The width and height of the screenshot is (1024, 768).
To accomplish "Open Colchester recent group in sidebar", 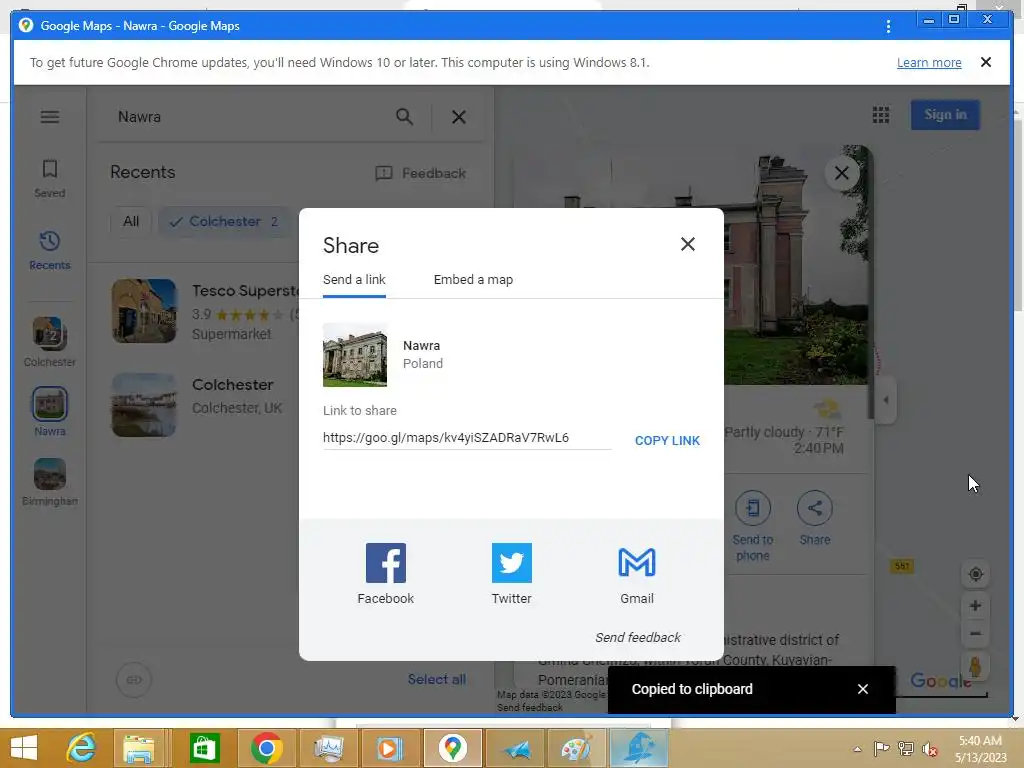I will tap(50, 342).
